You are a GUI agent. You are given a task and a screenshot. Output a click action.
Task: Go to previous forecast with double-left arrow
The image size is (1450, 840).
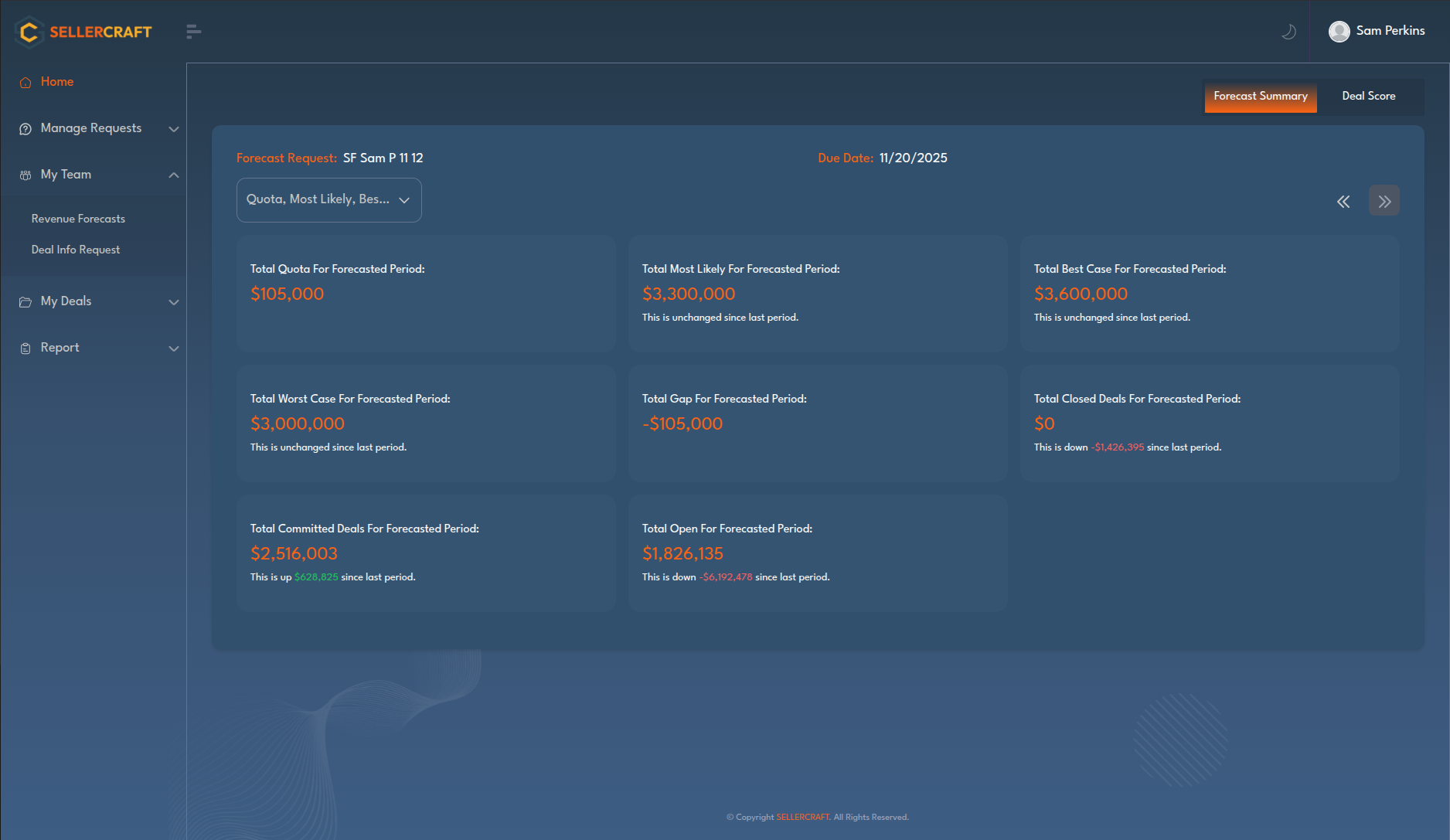click(1343, 202)
